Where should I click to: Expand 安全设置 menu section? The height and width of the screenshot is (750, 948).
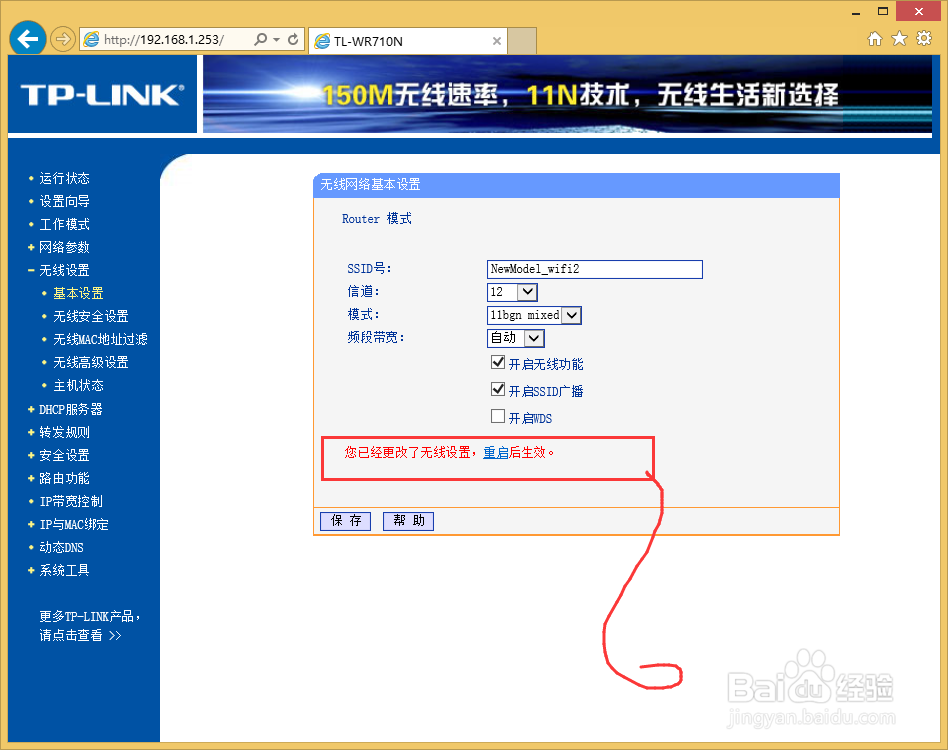[x=64, y=455]
